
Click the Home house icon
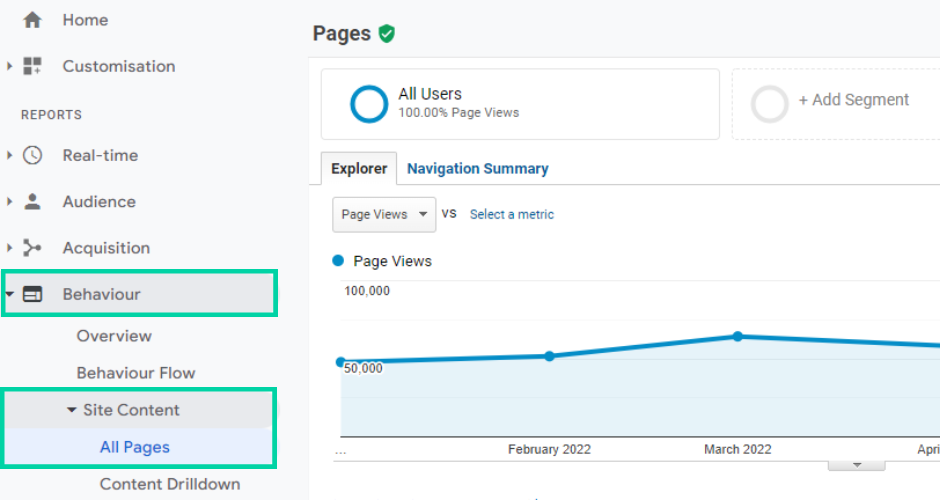pyautogui.click(x=32, y=20)
